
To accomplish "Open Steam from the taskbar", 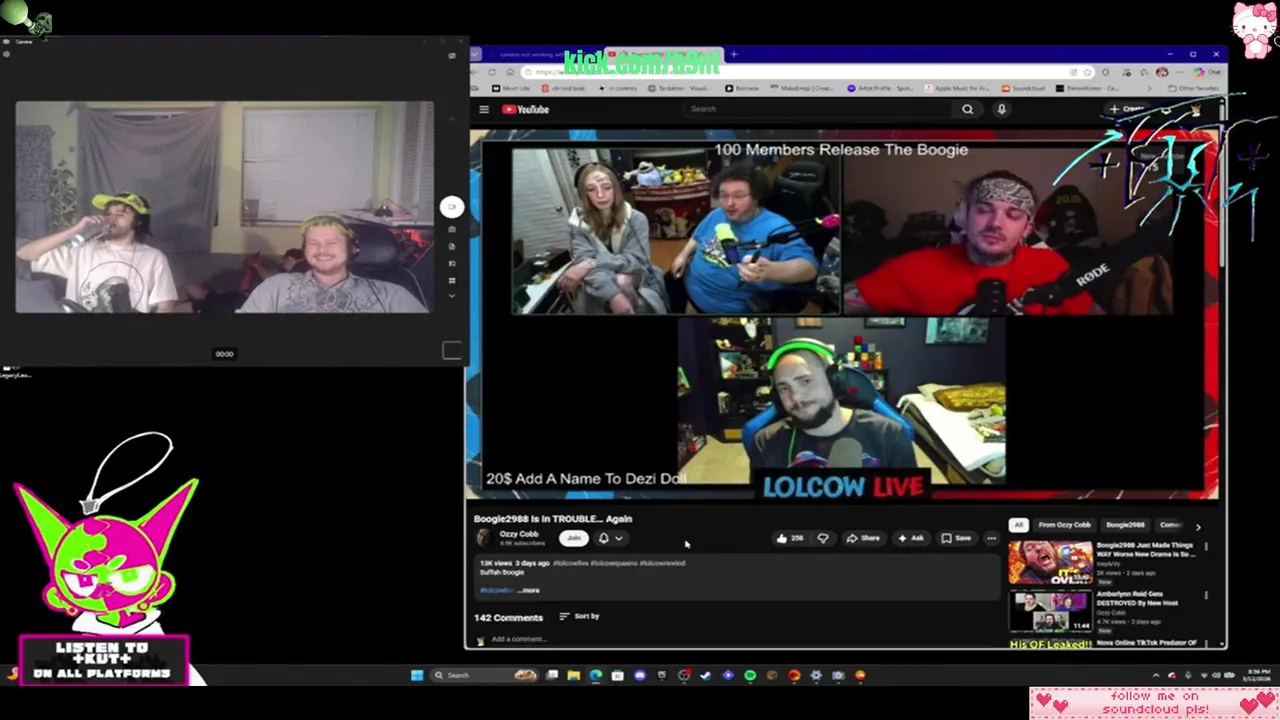I will (x=706, y=675).
